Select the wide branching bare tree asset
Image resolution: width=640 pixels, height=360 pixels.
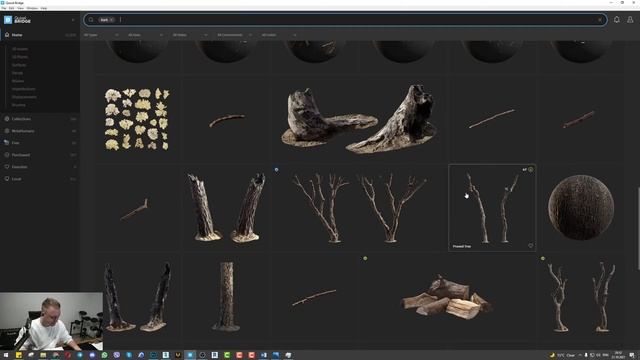(x=359, y=207)
